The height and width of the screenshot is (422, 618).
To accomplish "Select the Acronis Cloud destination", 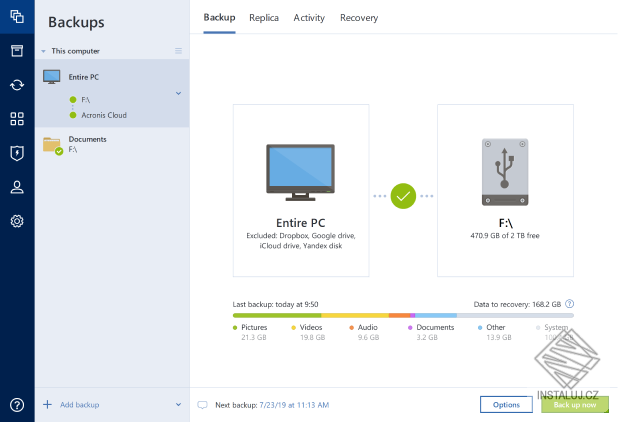I will 104,115.
